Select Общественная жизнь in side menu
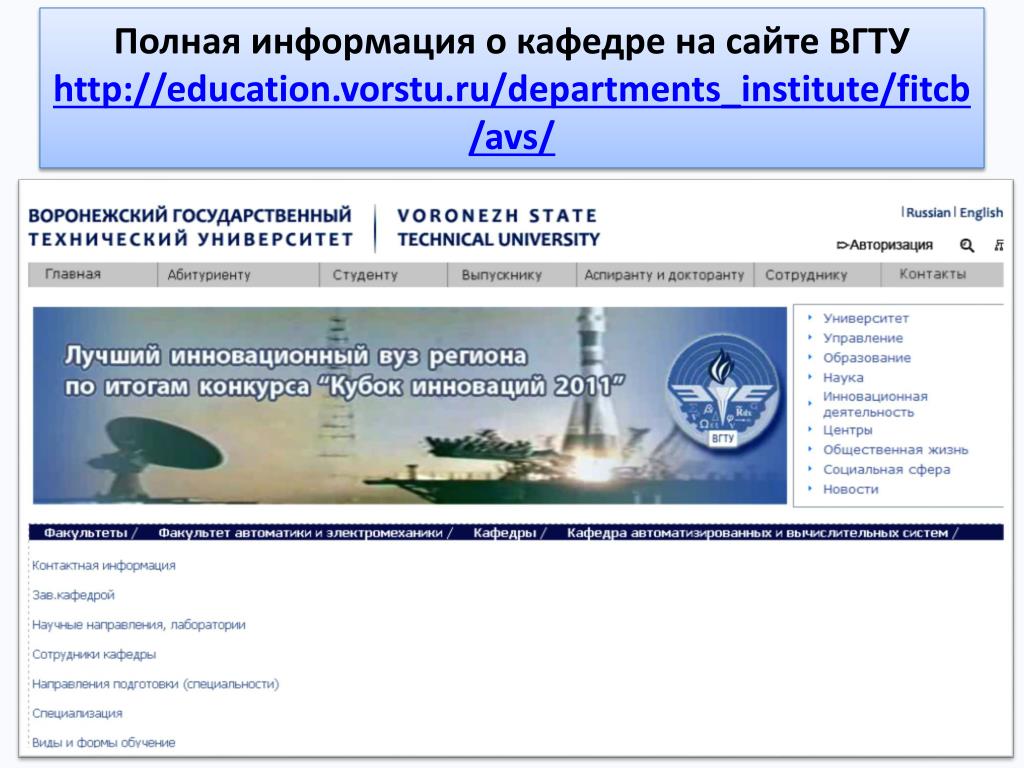Screen dimensions: 1024x768 pos(895,449)
